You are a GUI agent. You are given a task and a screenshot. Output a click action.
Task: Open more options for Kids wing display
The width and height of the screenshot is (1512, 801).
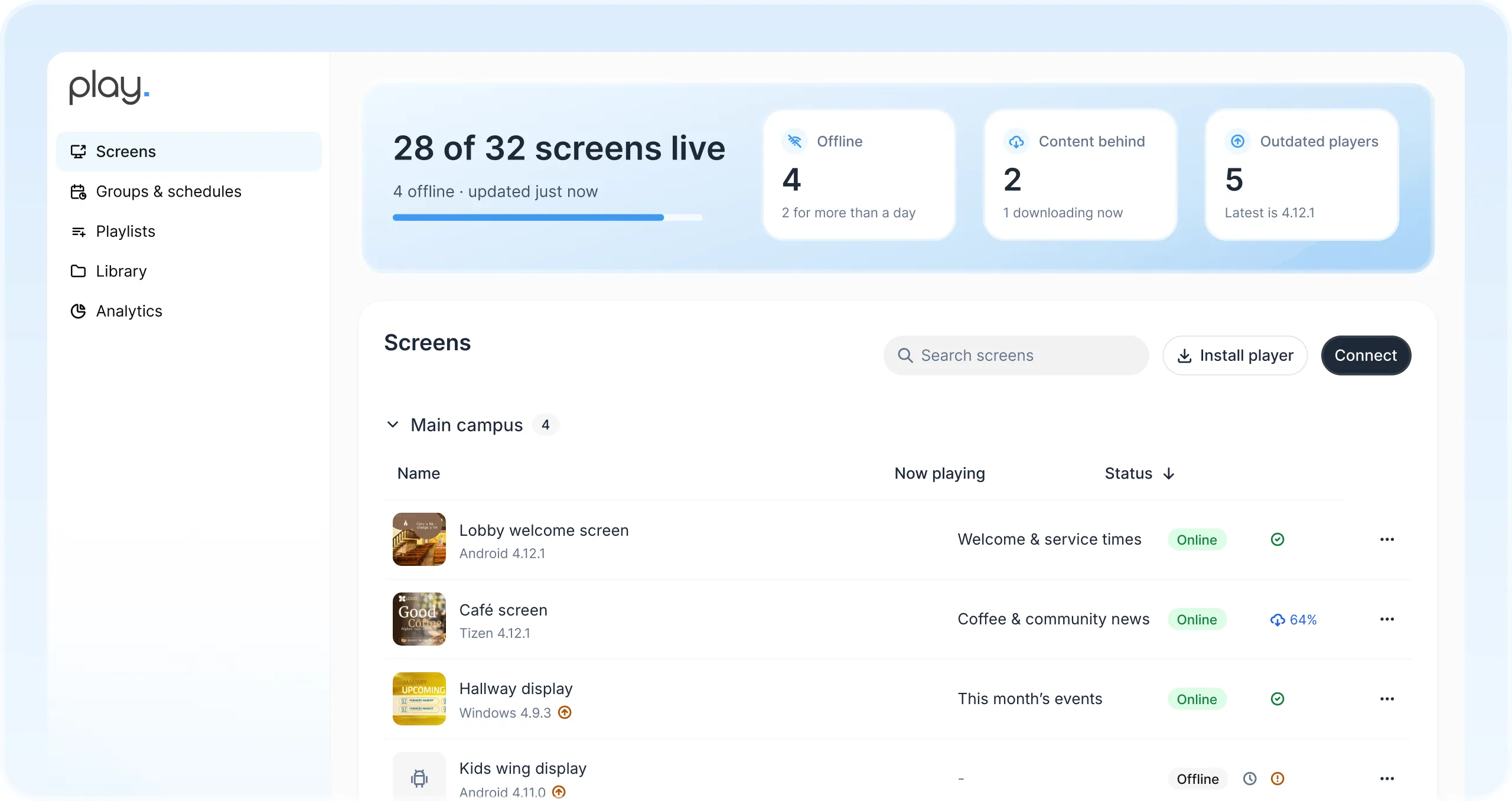(x=1387, y=779)
